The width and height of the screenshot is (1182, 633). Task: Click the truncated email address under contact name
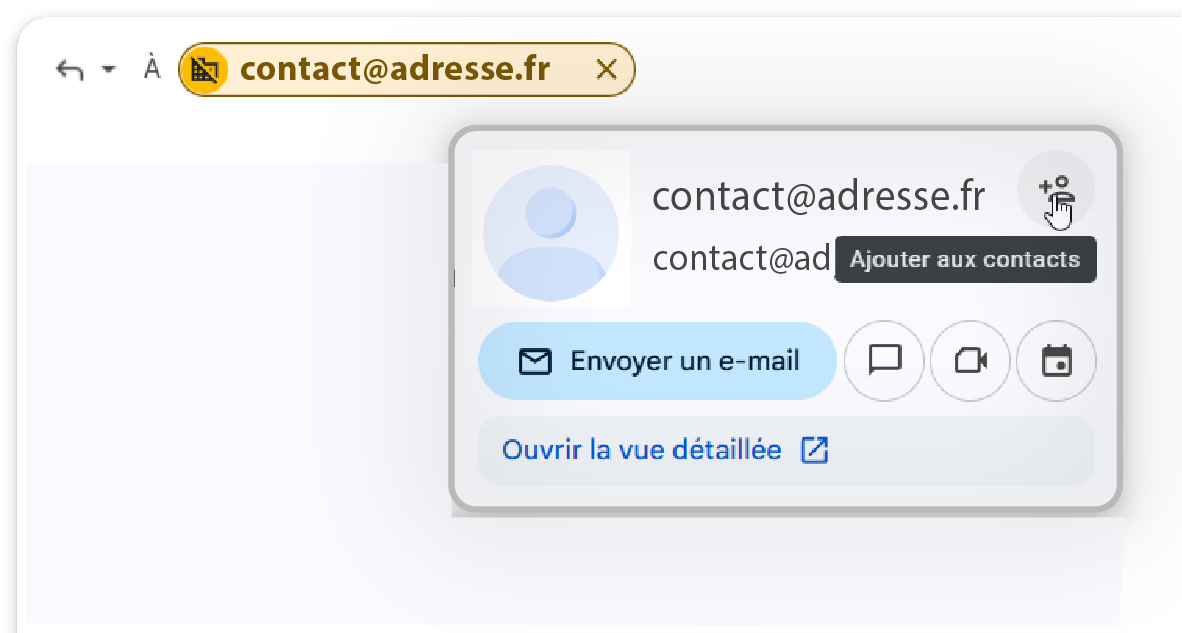click(742, 258)
